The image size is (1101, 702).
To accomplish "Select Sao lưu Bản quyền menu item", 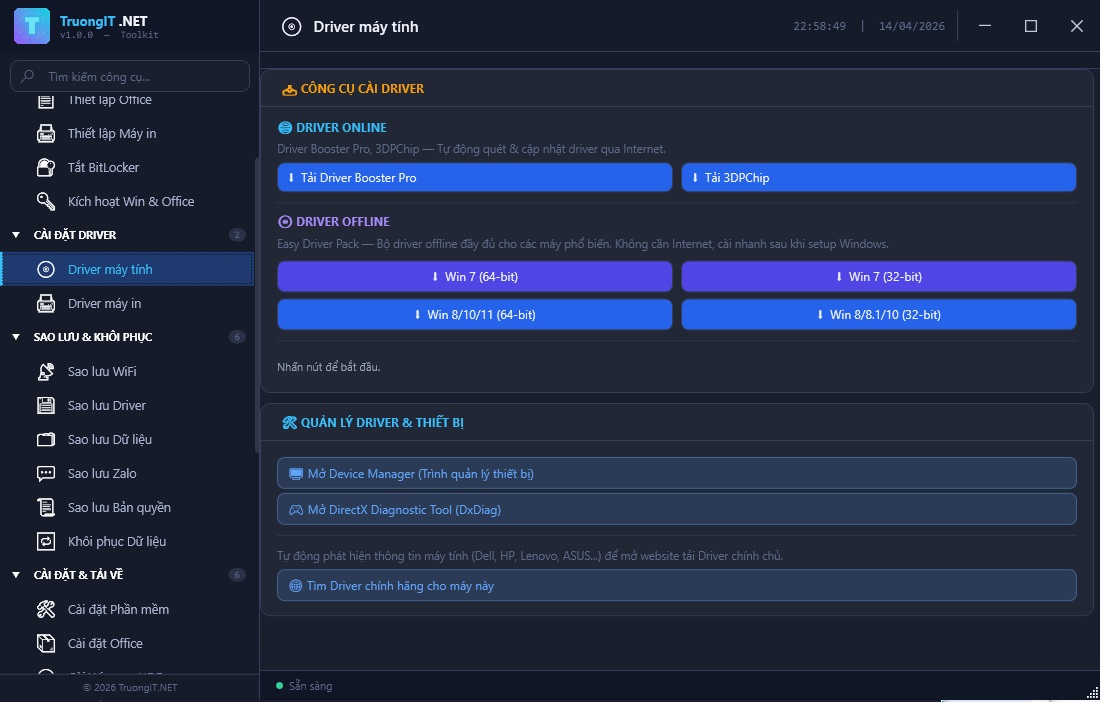I will [x=119, y=507].
